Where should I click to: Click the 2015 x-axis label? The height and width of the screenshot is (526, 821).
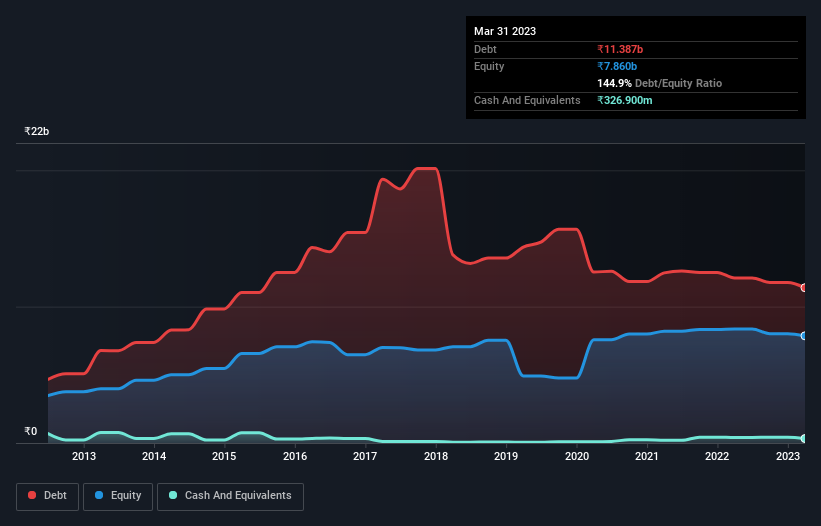point(224,456)
